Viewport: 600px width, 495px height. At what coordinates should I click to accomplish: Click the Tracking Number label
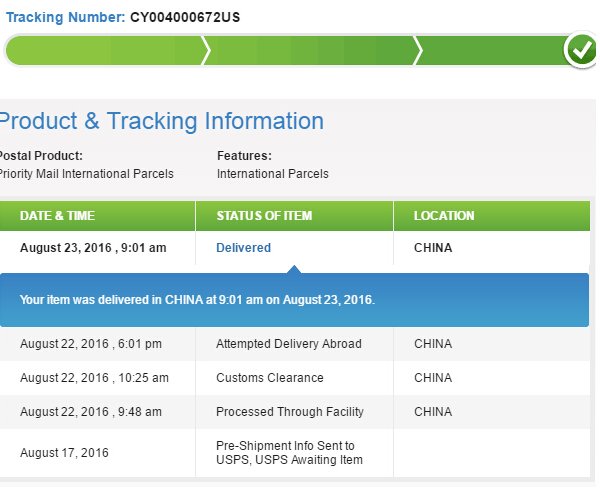point(66,17)
